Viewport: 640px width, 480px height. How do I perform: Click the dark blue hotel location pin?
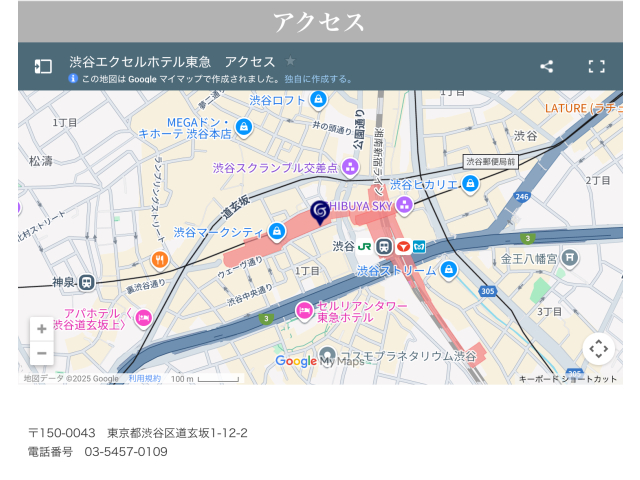[x=320, y=212]
